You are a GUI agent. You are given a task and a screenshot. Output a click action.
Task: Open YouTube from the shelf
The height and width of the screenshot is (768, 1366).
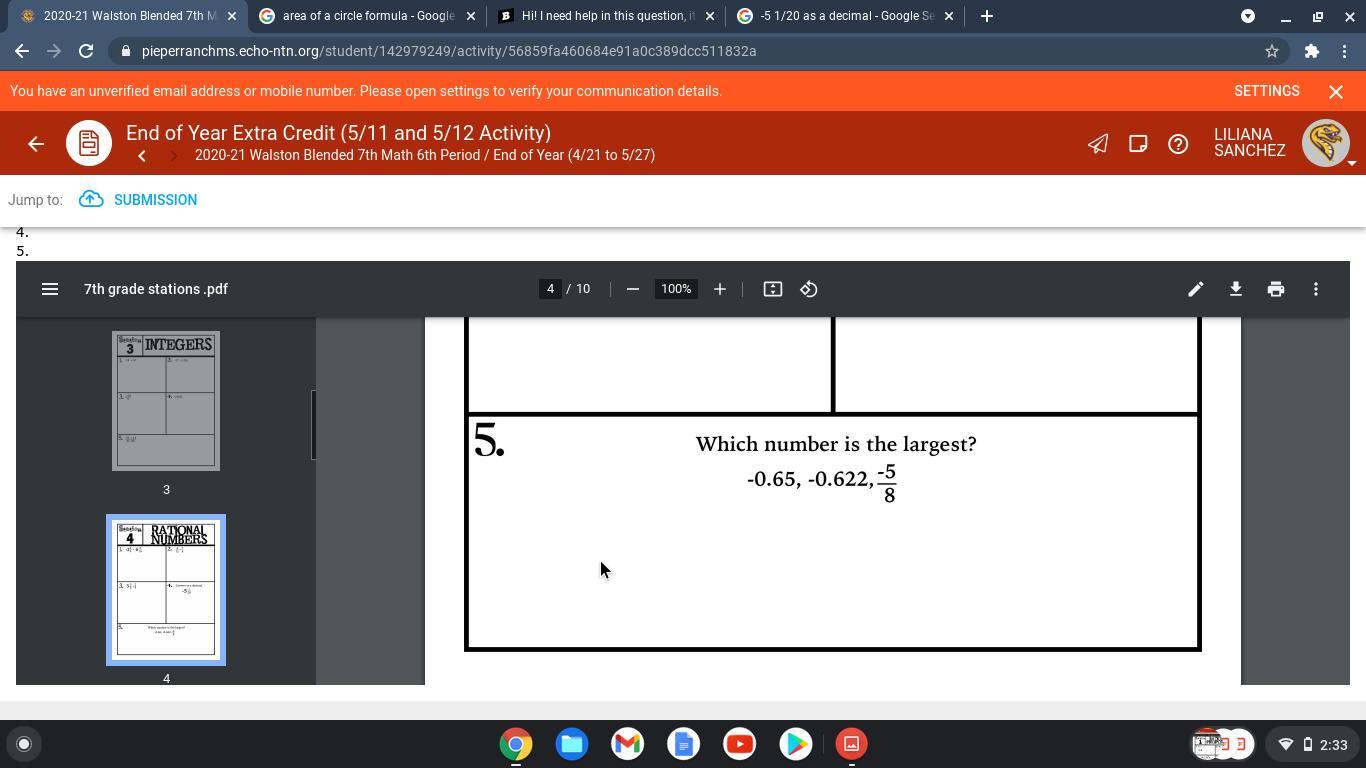[x=740, y=744]
